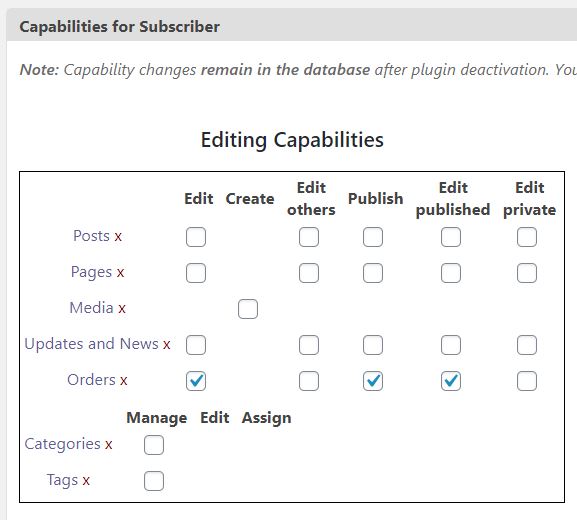Image resolution: width=577 pixels, height=520 pixels.
Task: Open the Posts type link
Action: pos(91,236)
